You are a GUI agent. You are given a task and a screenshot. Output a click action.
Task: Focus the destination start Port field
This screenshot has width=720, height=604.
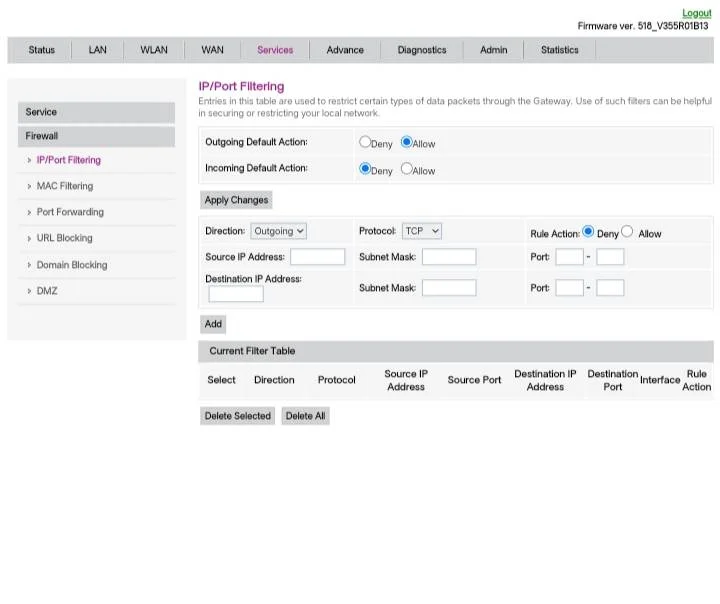point(569,288)
